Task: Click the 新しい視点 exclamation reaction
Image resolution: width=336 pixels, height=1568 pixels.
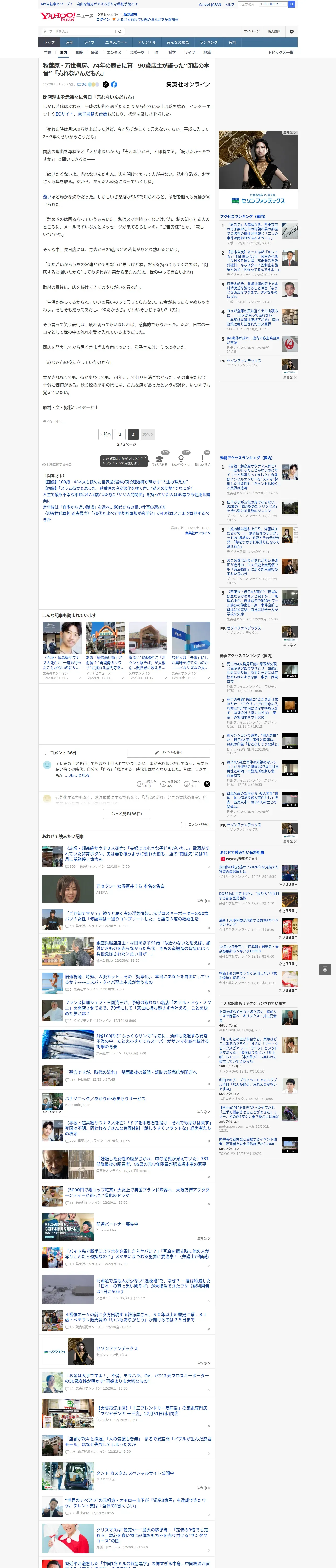Action: coord(203,460)
